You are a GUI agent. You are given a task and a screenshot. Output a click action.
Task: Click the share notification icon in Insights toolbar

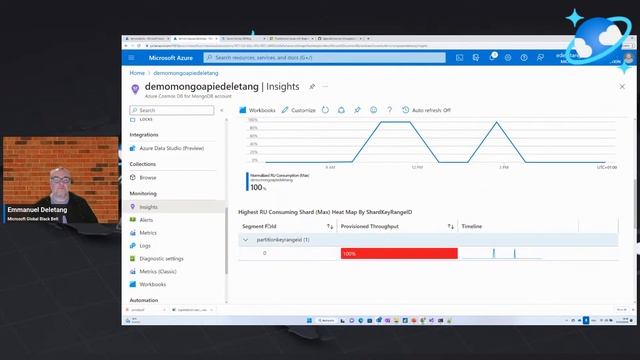click(341, 110)
